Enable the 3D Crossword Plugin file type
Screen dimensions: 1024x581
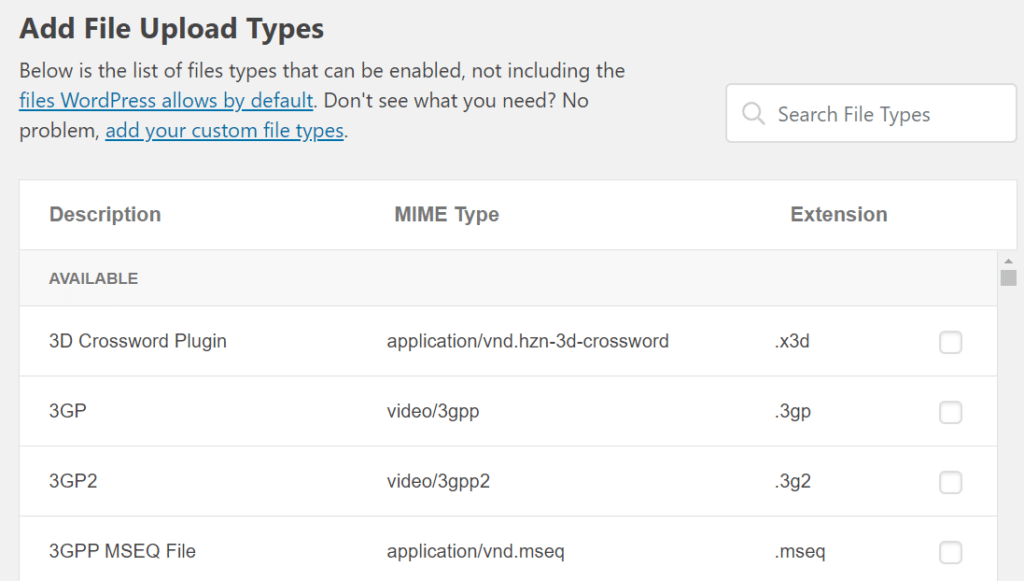click(950, 341)
